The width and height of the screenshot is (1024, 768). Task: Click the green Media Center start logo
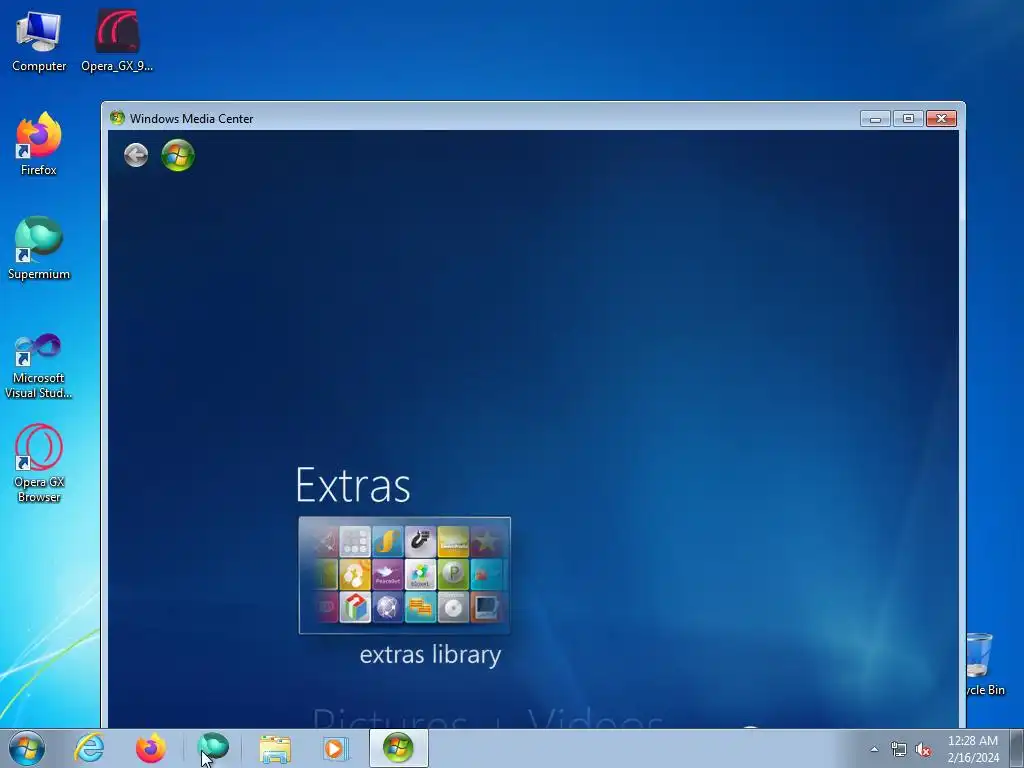pyautogui.click(x=178, y=155)
